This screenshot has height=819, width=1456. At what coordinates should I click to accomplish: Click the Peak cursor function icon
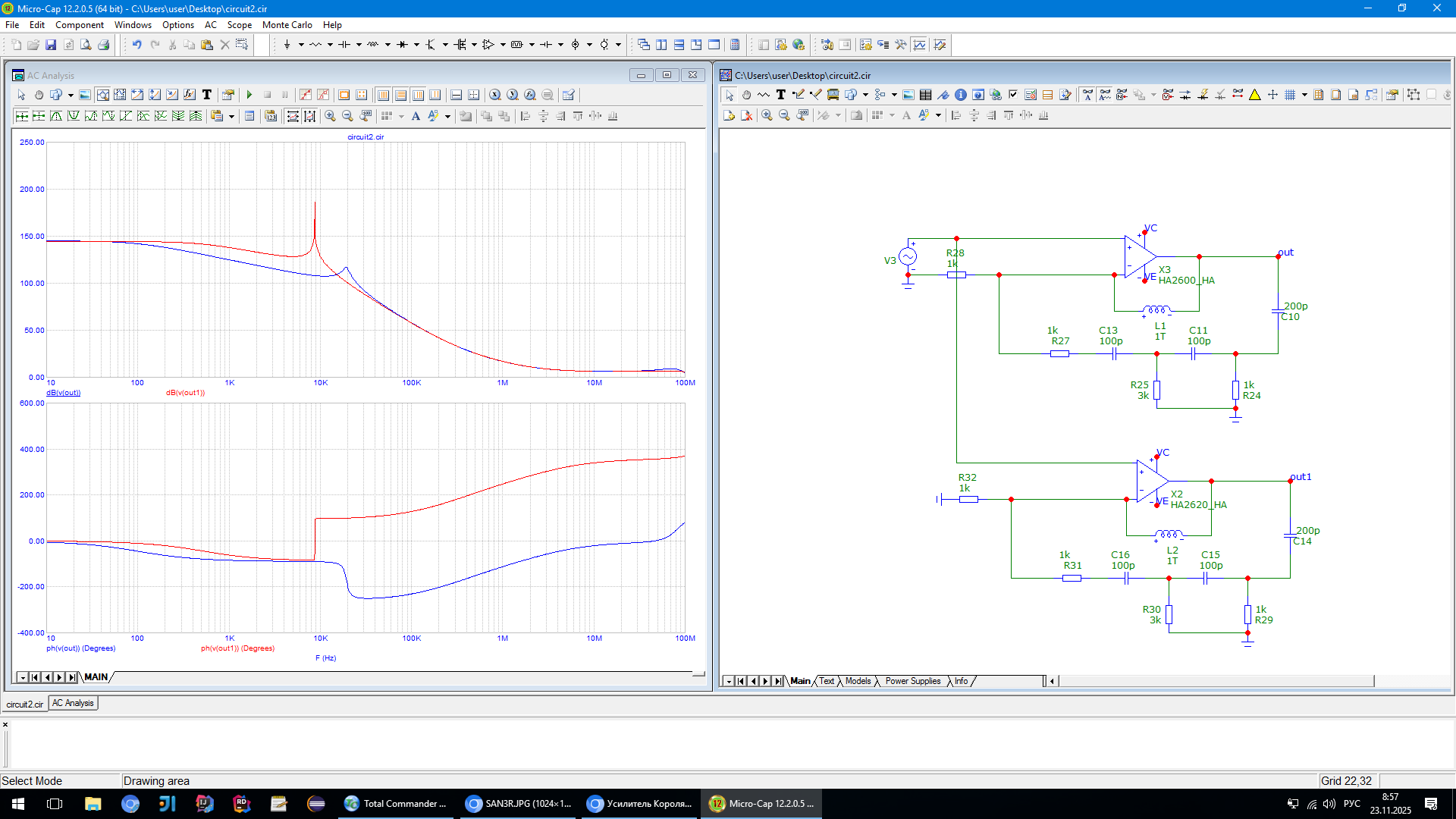point(56,116)
